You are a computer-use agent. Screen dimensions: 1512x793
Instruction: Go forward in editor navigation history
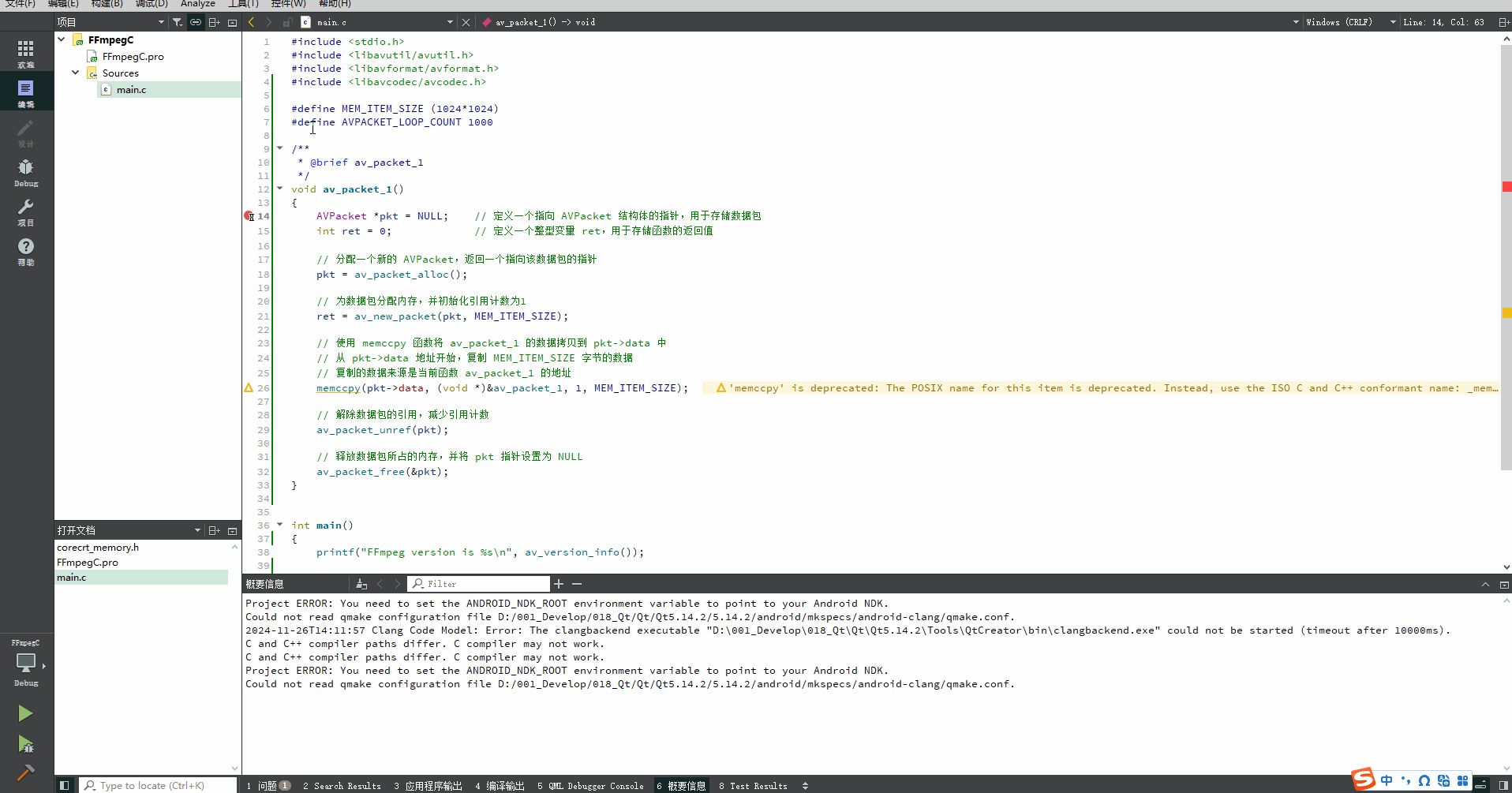click(x=268, y=22)
